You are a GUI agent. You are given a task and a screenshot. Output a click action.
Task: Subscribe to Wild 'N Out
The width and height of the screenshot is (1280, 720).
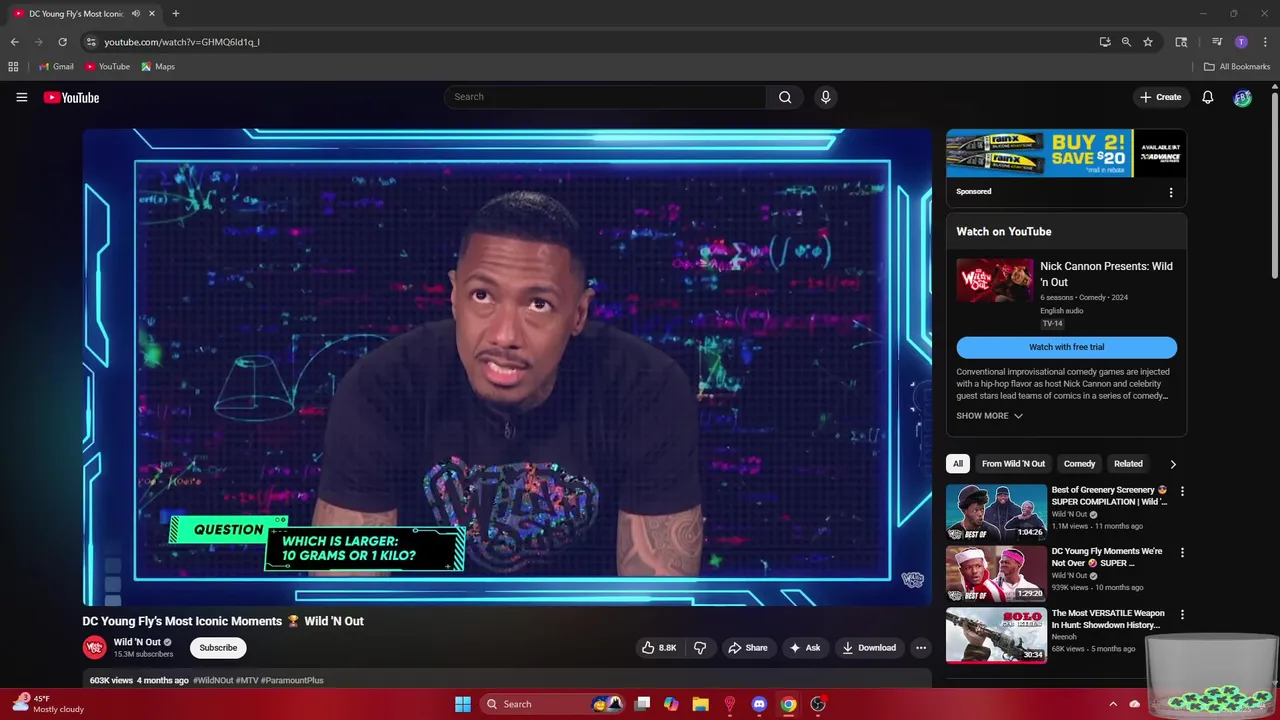click(x=218, y=648)
